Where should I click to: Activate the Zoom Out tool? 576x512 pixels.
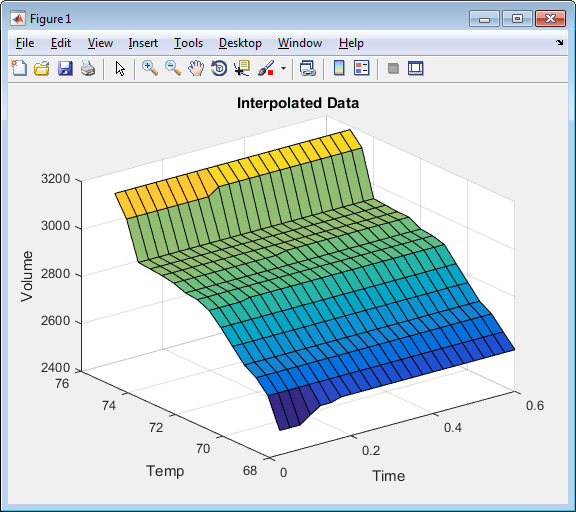point(173,68)
